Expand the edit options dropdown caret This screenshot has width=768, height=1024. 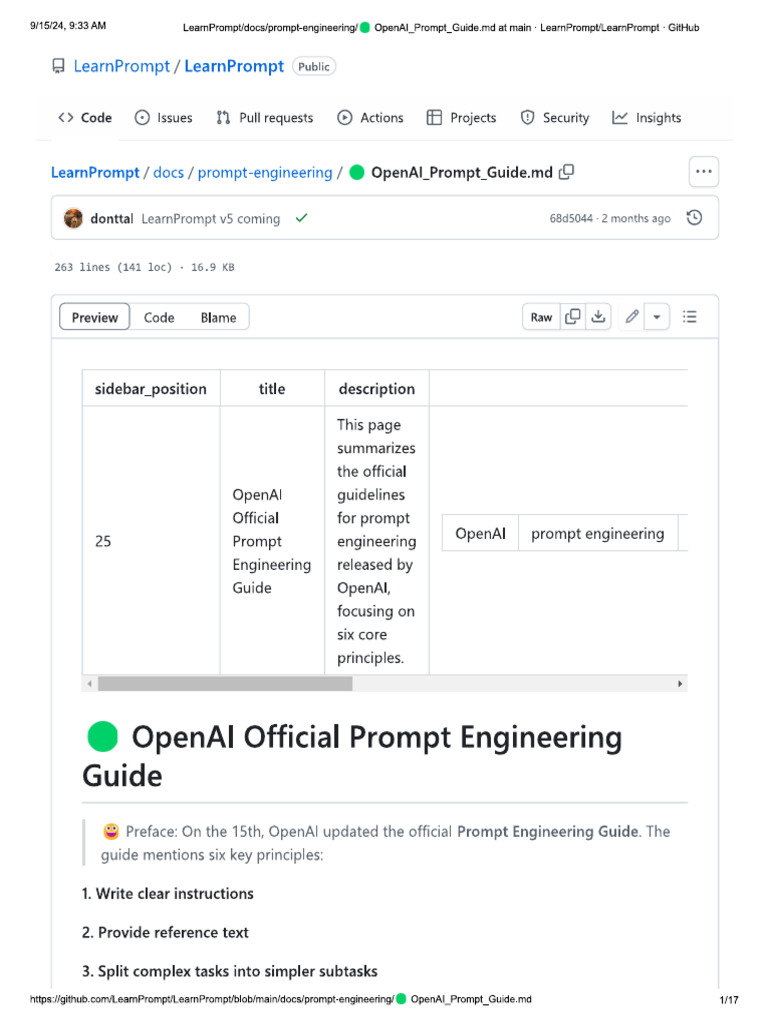click(657, 317)
